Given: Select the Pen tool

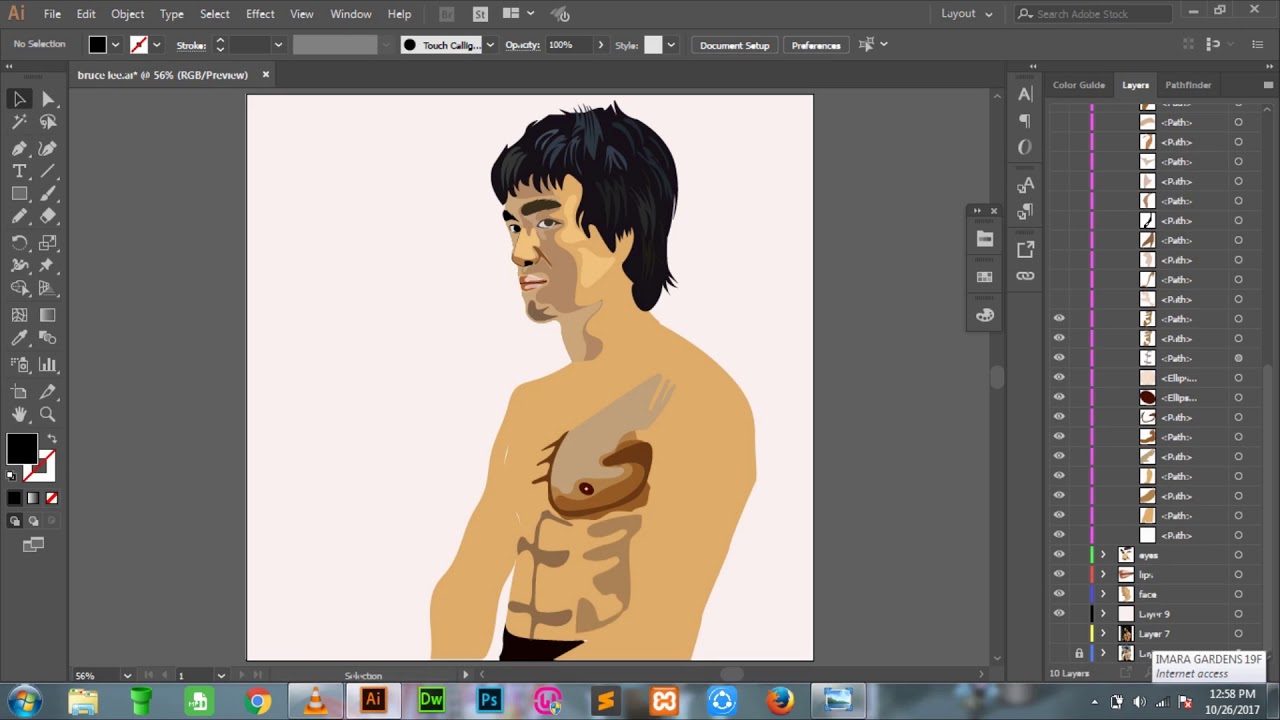Looking at the screenshot, I should point(19,147).
